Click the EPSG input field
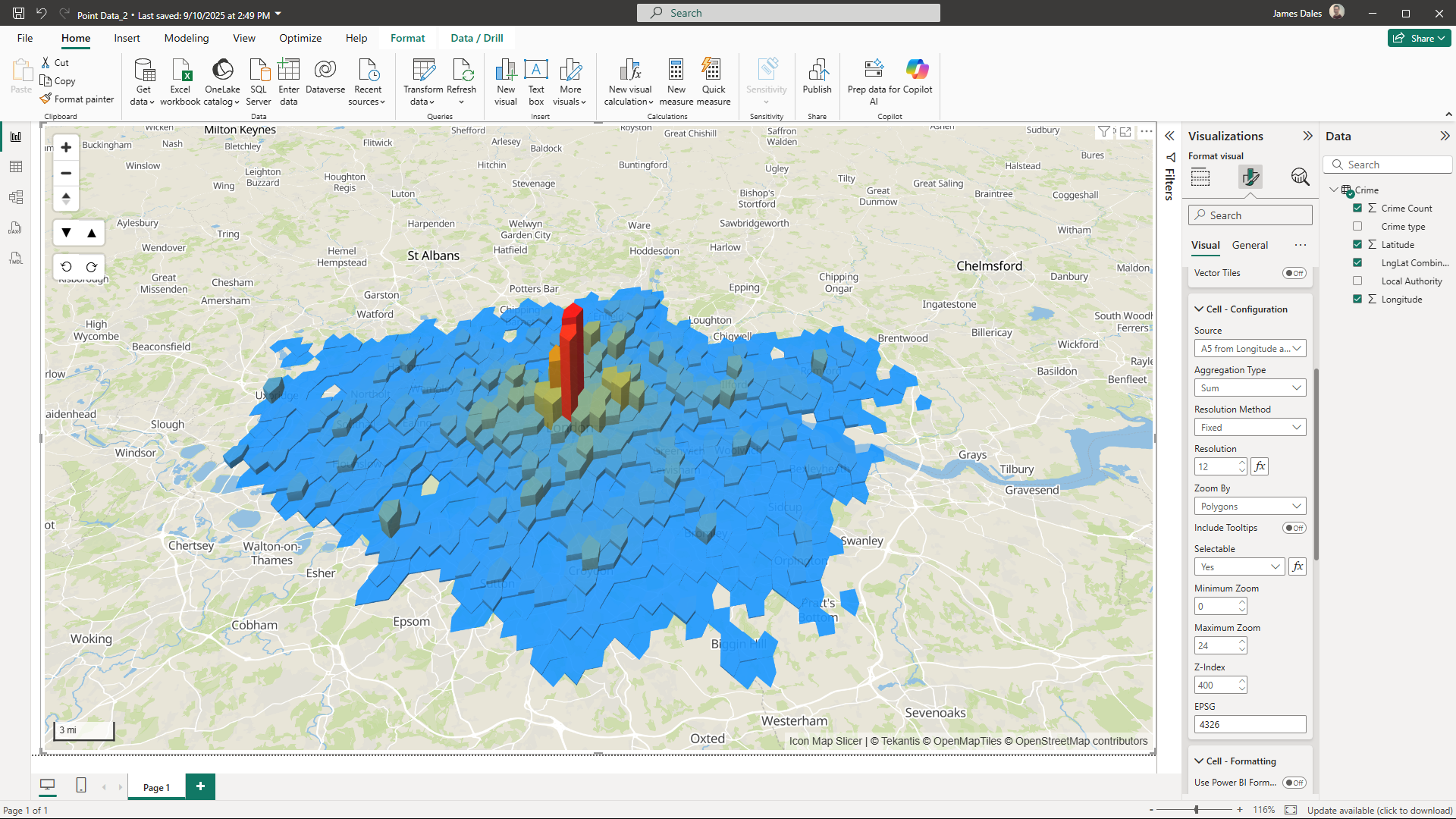 coord(1249,725)
